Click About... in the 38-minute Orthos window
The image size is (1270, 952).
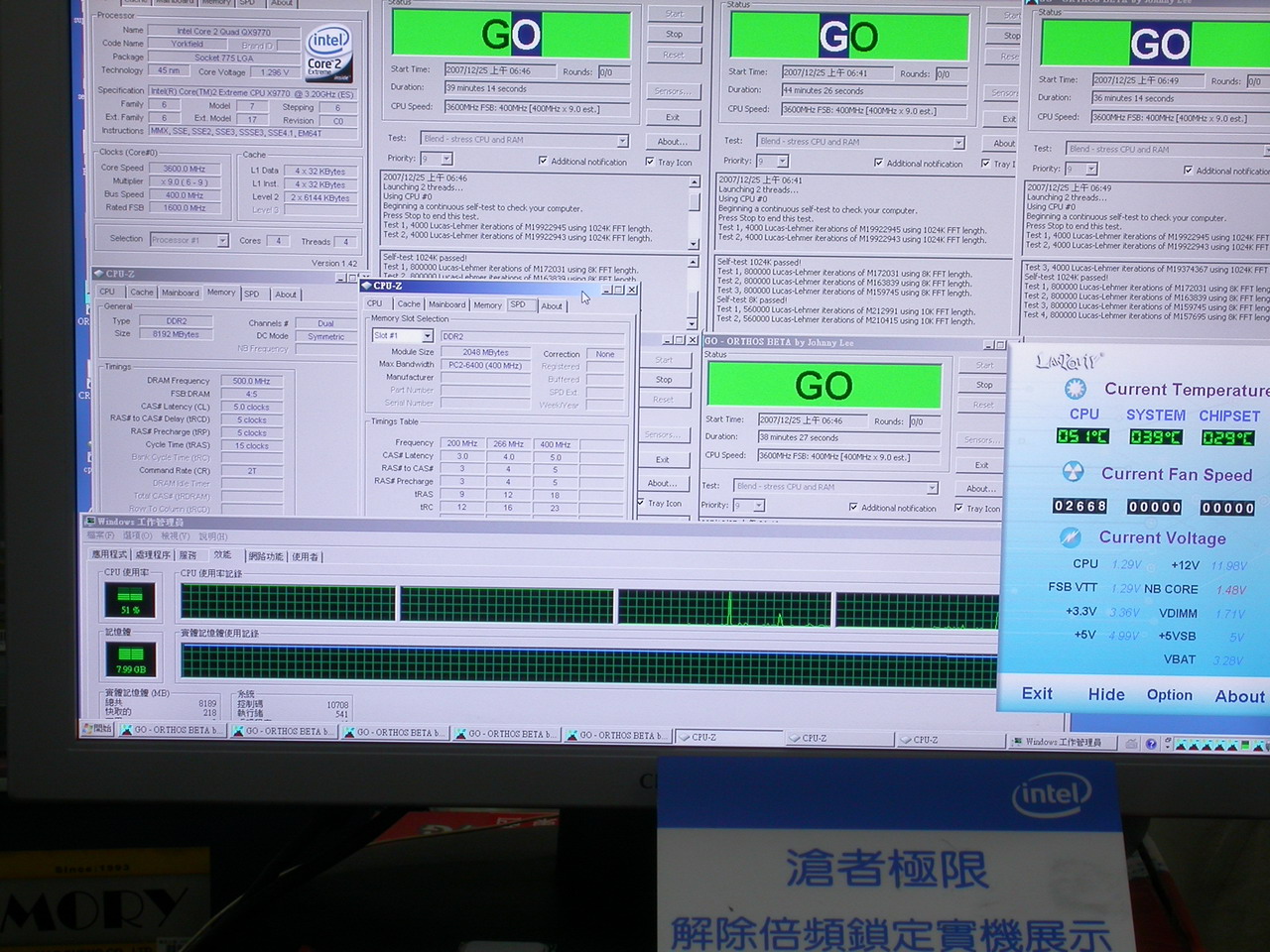click(980, 489)
